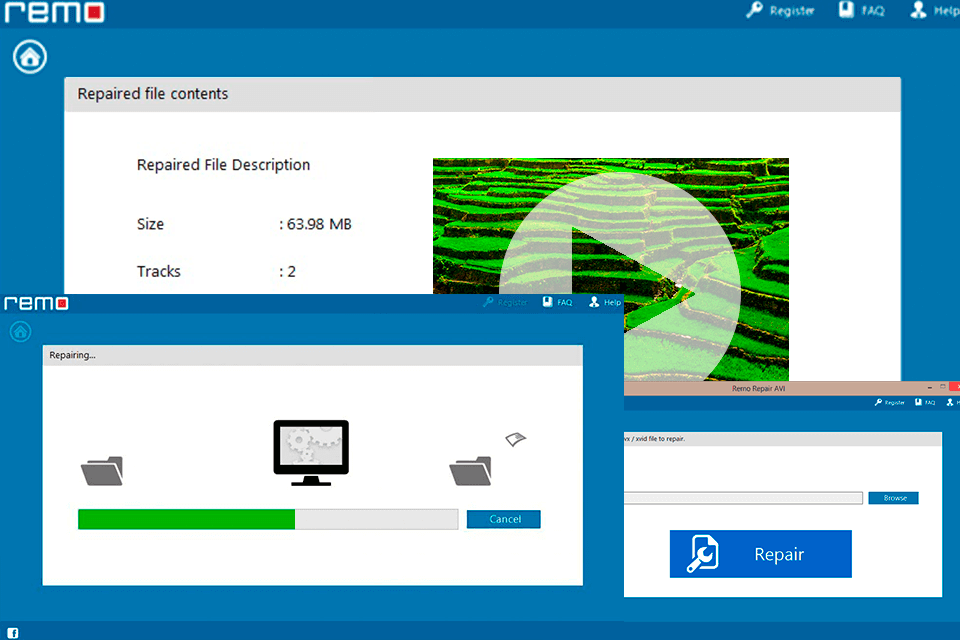The image size is (960, 640).
Task: Select the Help menu in Remo Repair AVI window
Action: [x=952, y=402]
